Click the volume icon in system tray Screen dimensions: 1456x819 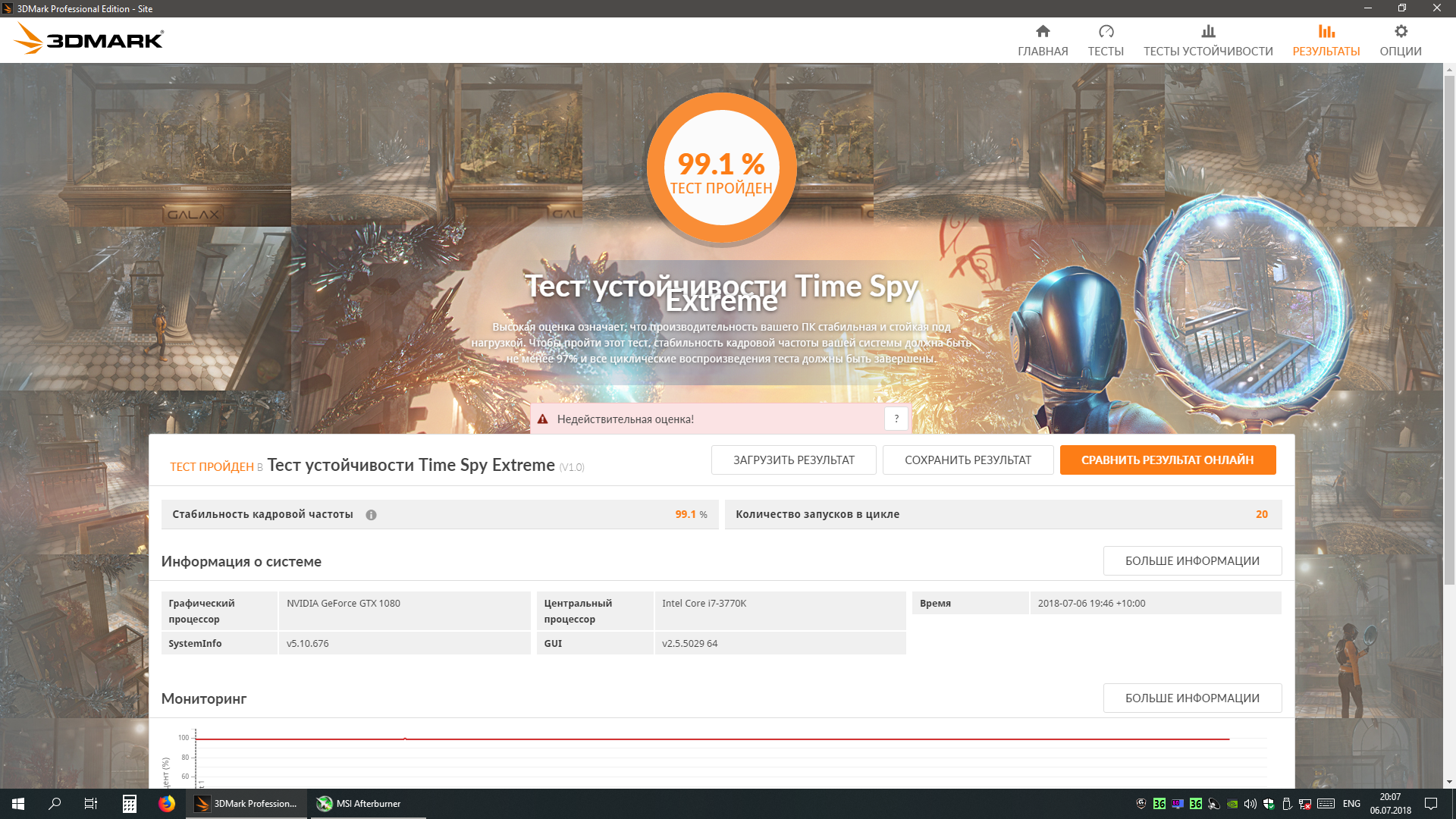[1250, 804]
